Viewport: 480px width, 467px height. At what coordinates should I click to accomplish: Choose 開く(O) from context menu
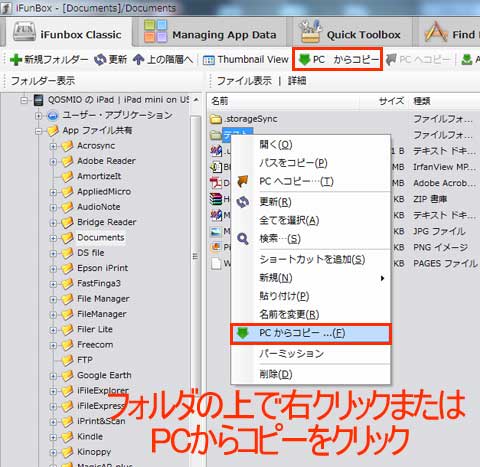pyautogui.click(x=310, y=144)
